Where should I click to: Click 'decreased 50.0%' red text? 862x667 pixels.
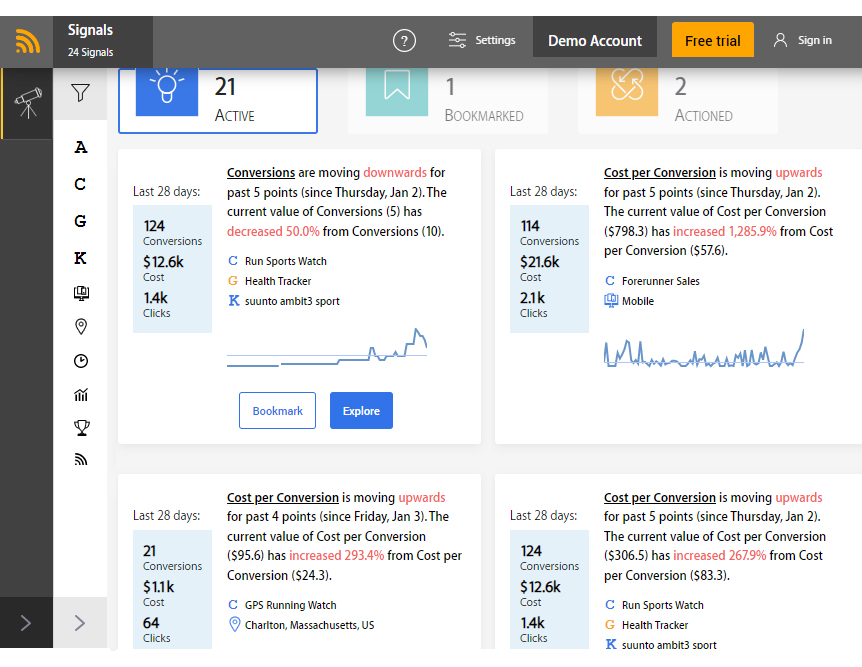click(273, 231)
